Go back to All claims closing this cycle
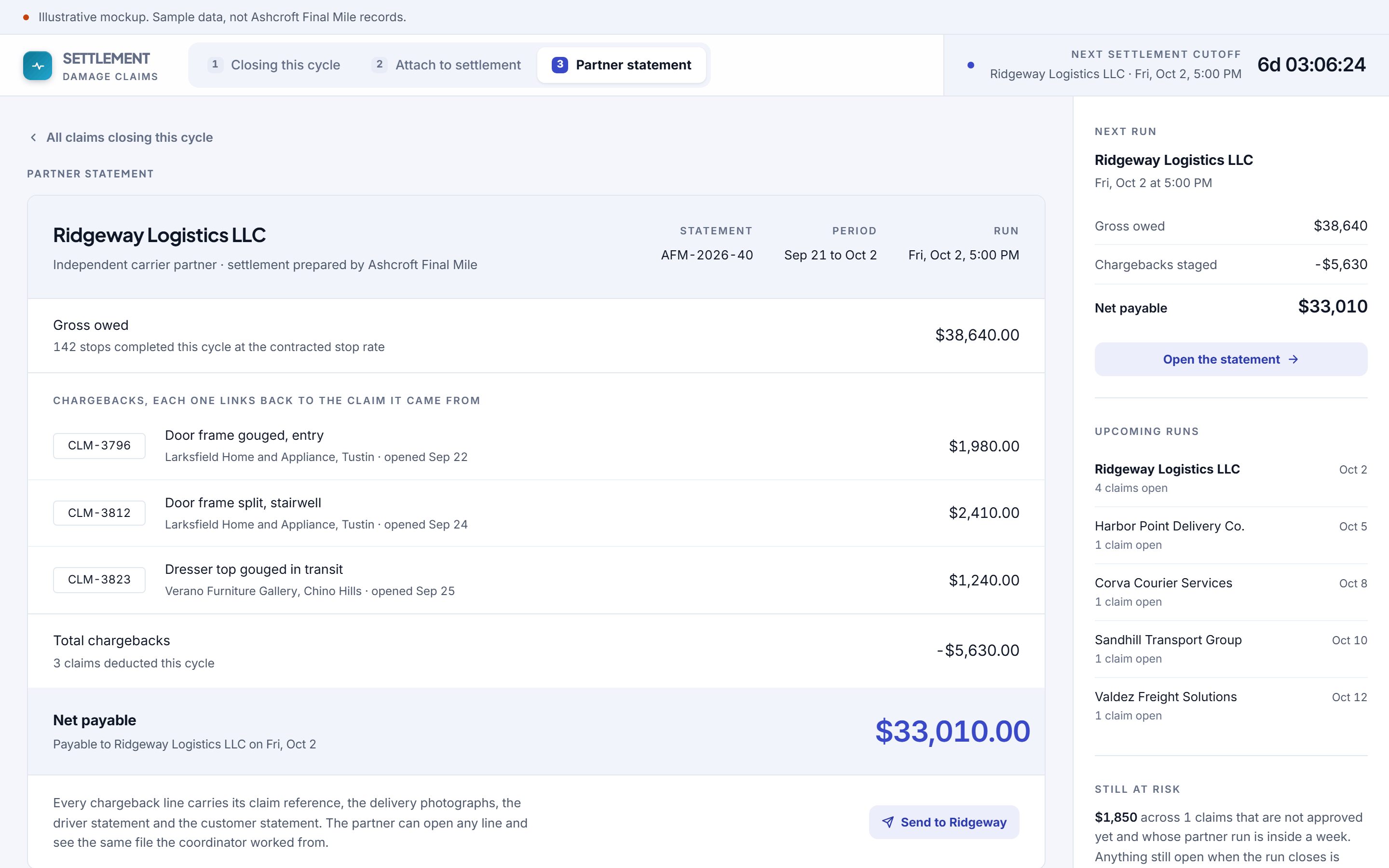Image resolution: width=1389 pixels, height=868 pixels. (x=121, y=138)
